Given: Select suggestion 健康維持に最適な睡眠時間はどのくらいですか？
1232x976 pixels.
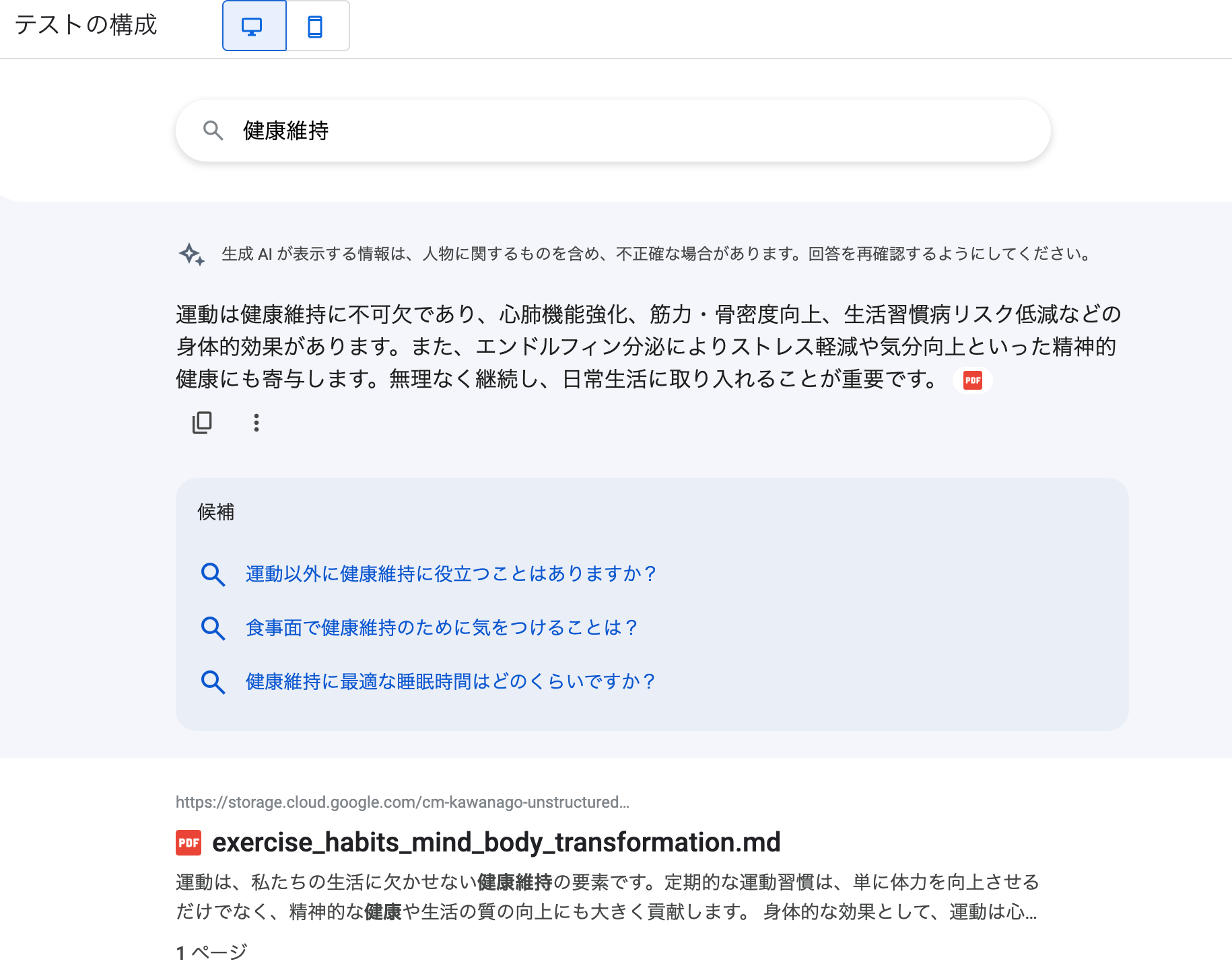Looking at the screenshot, I should pyautogui.click(x=451, y=682).
